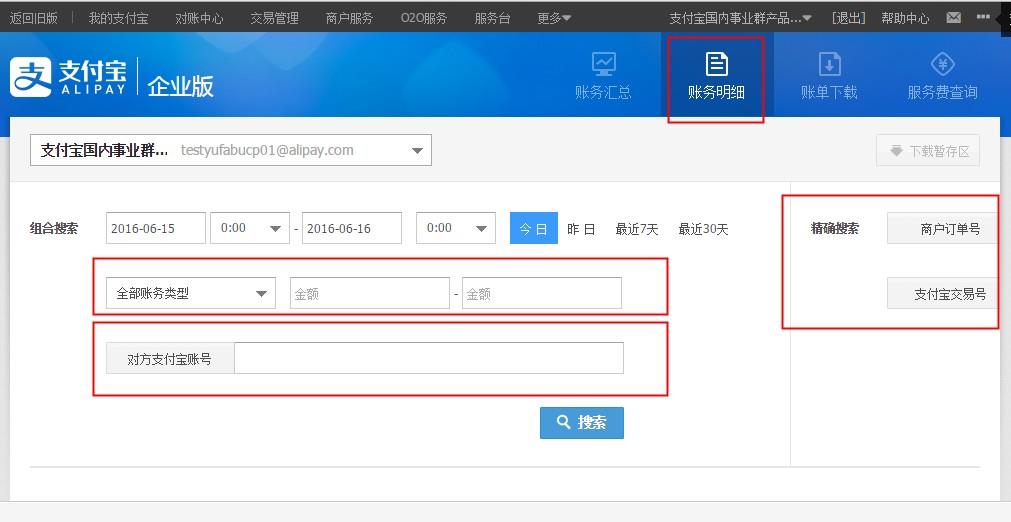Click the 组合搜索 label
Screen dimensions: 1011x522
pyautogui.click(x=54, y=228)
